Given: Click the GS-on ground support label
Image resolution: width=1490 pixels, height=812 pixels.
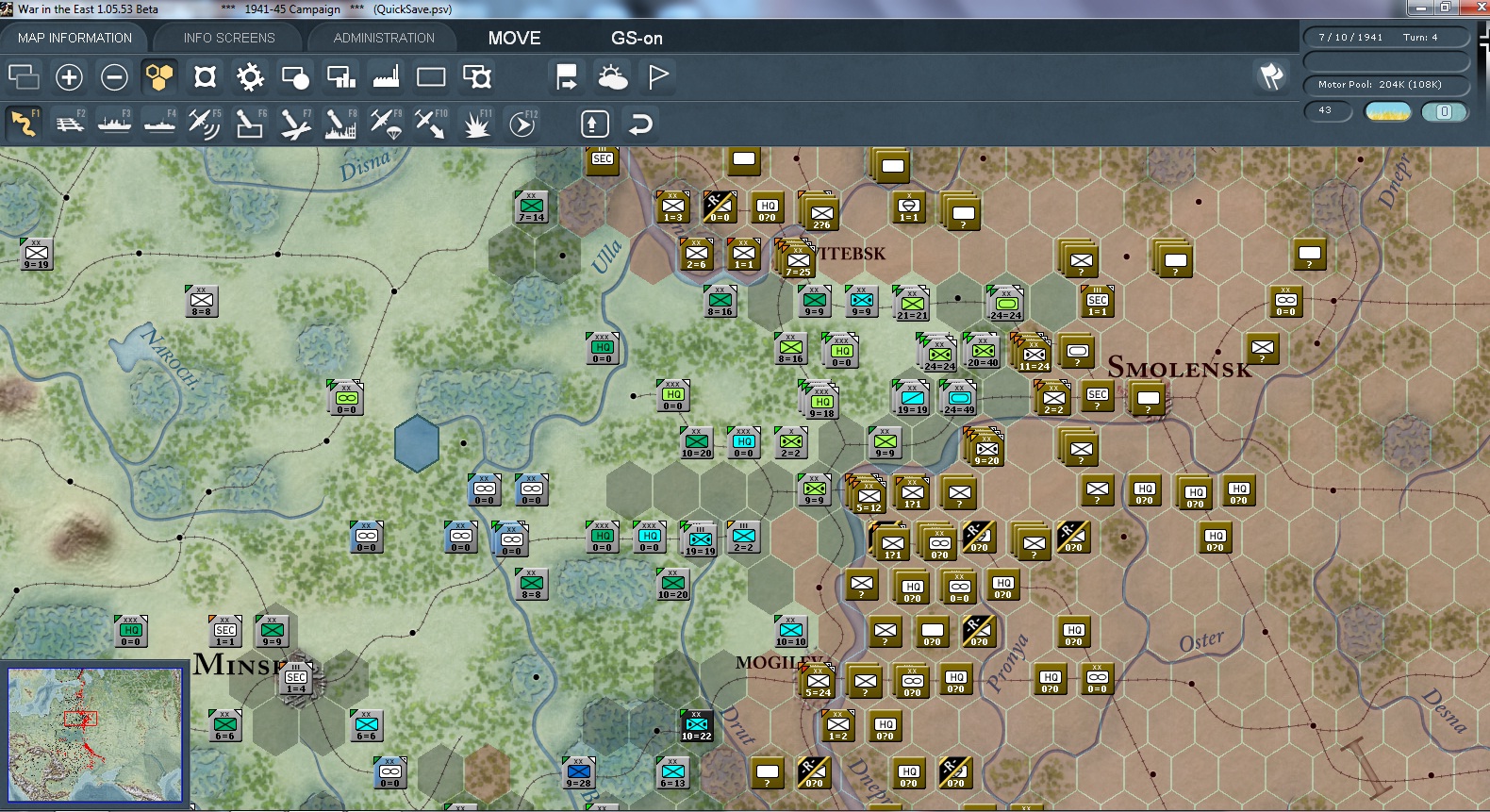Looking at the screenshot, I should coord(637,38).
